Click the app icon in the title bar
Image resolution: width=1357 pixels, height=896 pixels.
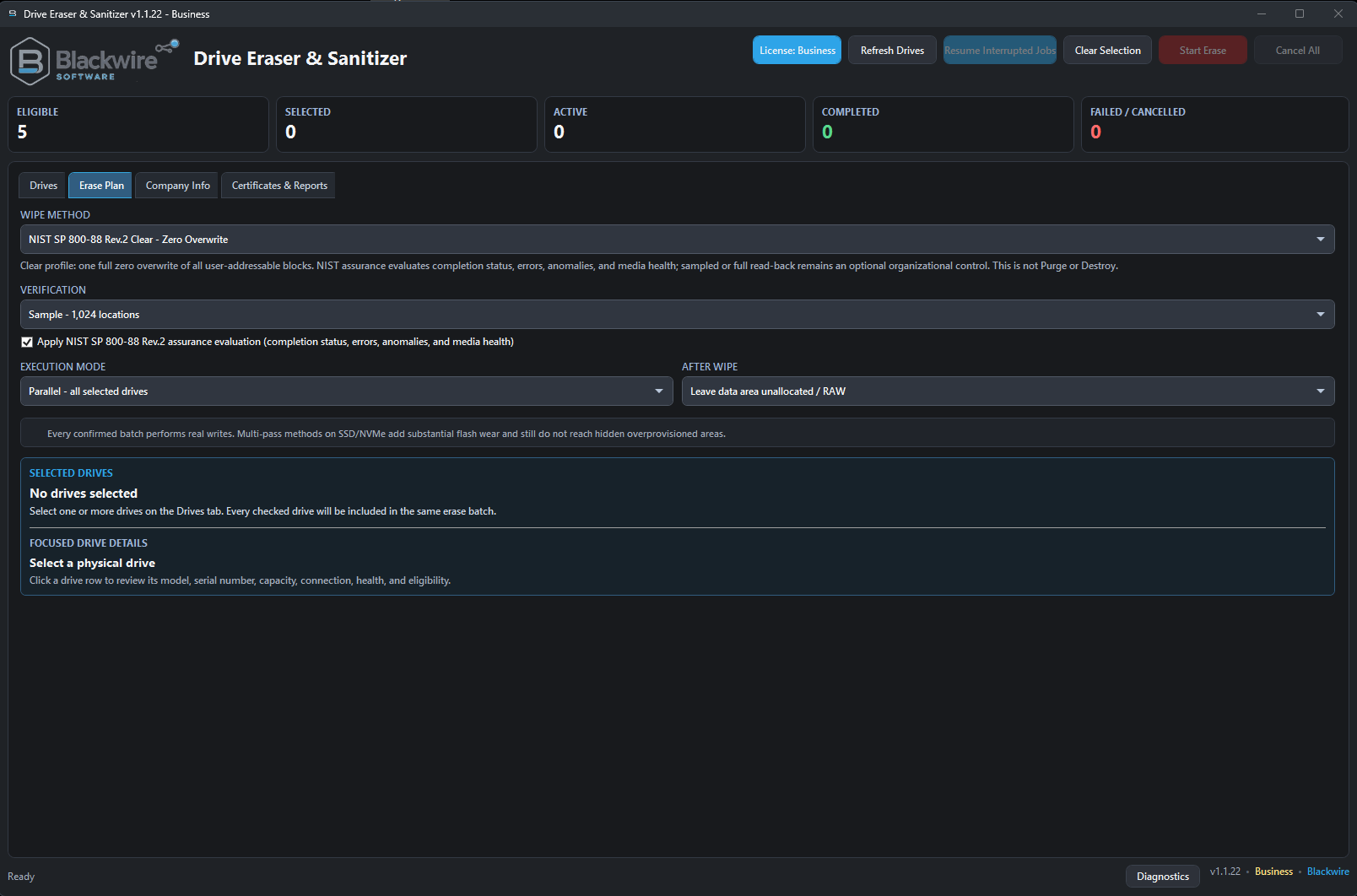[13, 13]
